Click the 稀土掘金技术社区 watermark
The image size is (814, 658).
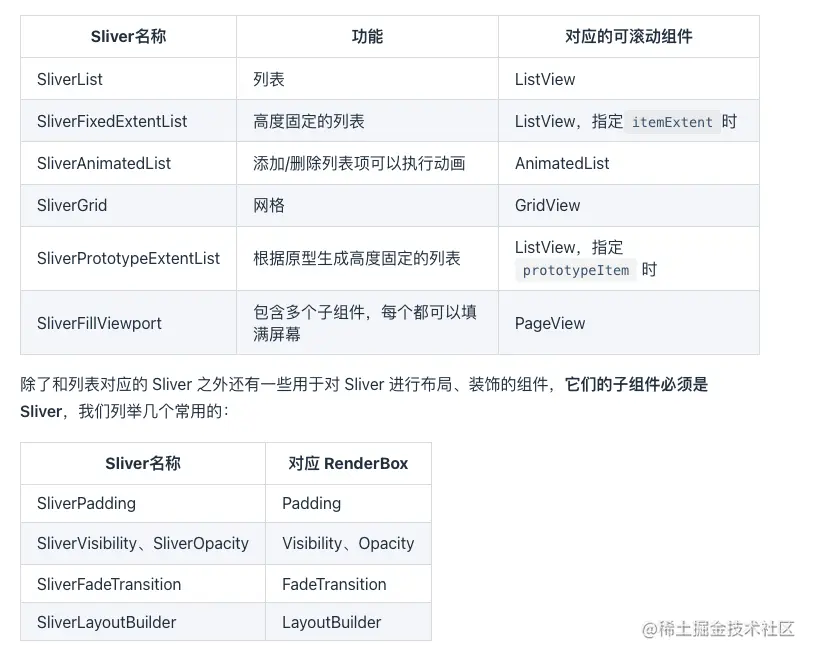tap(718, 629)
